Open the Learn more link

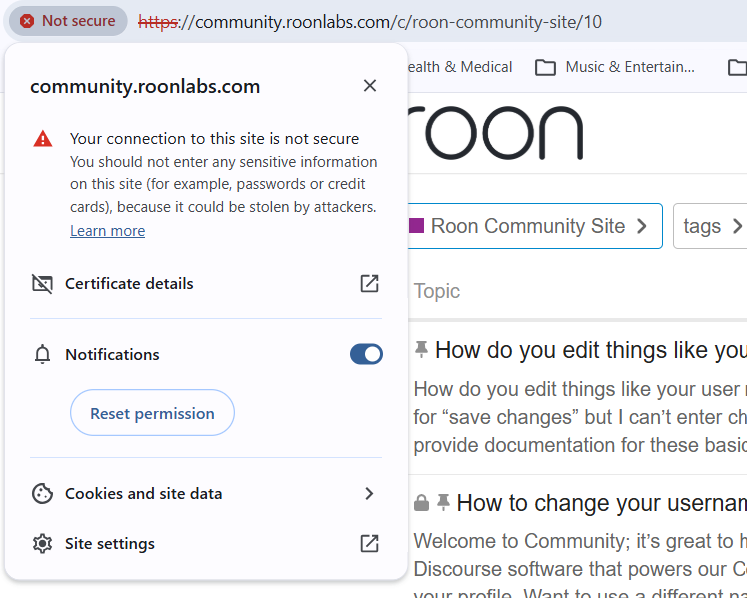[x=107, y=231]
